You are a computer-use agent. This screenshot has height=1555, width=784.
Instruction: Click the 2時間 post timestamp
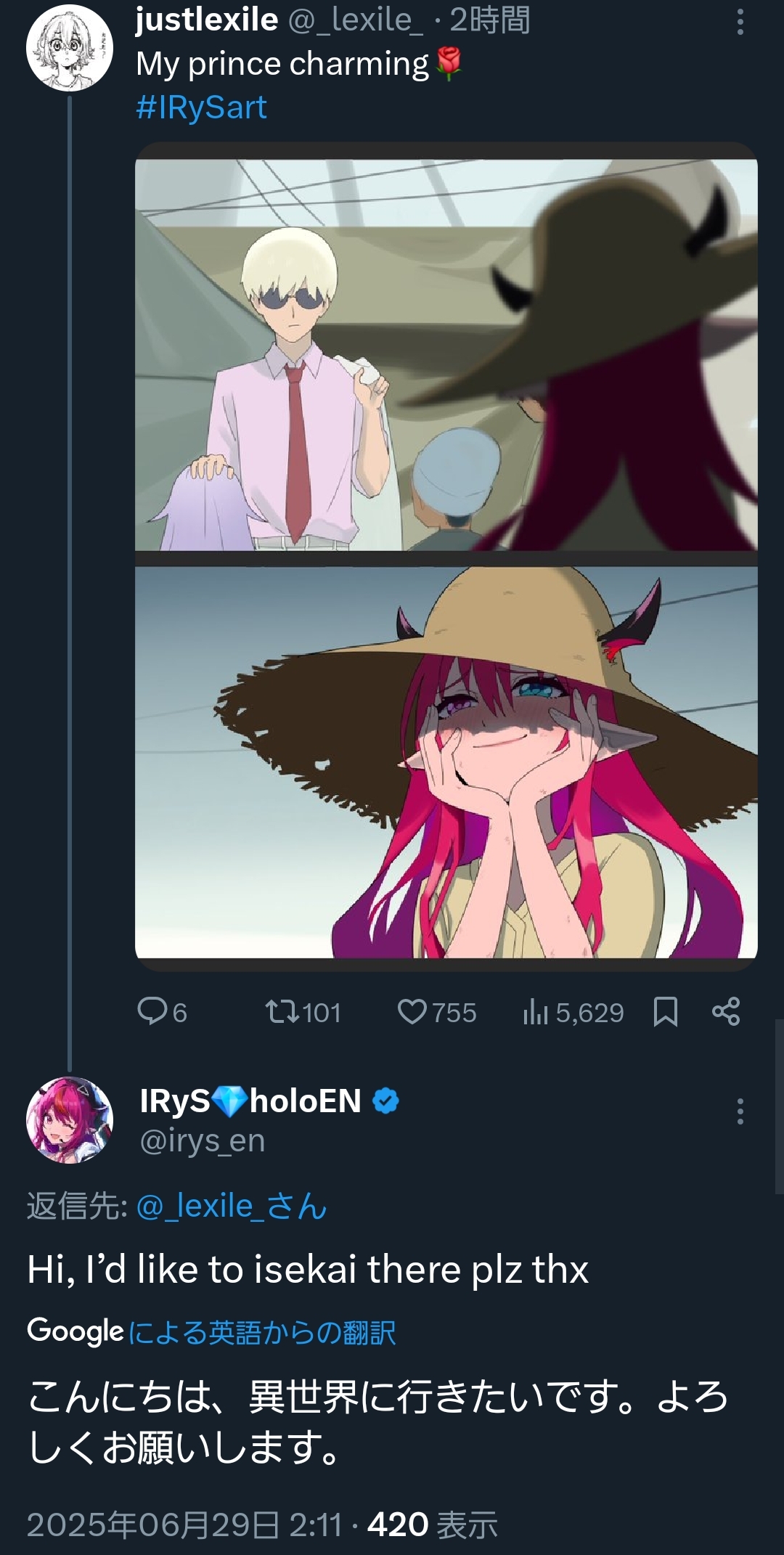[x=490, y=20]
